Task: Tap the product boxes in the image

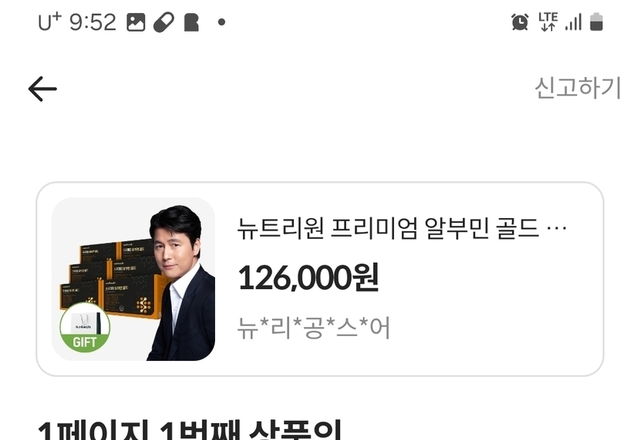Action: pos(111,278)
